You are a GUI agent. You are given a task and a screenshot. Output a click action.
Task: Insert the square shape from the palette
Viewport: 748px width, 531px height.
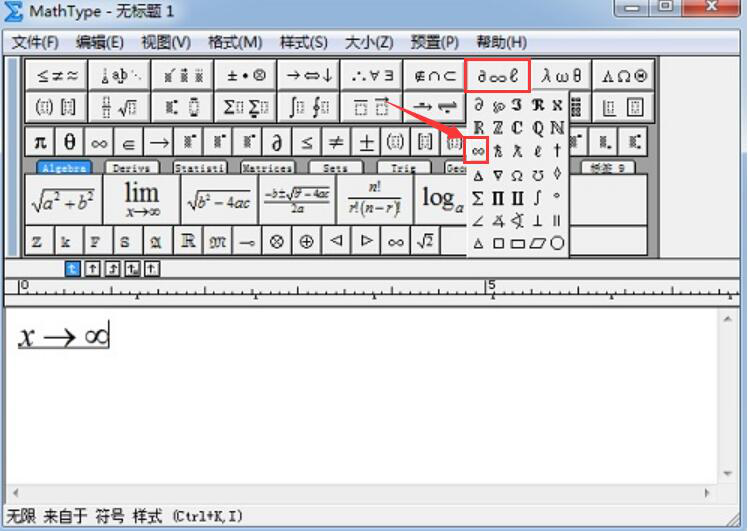coord(498,244)
